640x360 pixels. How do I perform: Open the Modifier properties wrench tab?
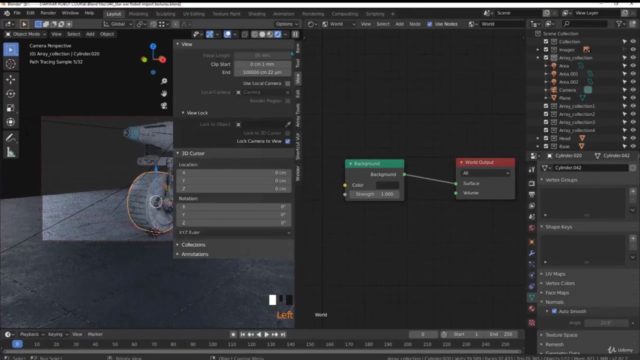click(531, 253)
